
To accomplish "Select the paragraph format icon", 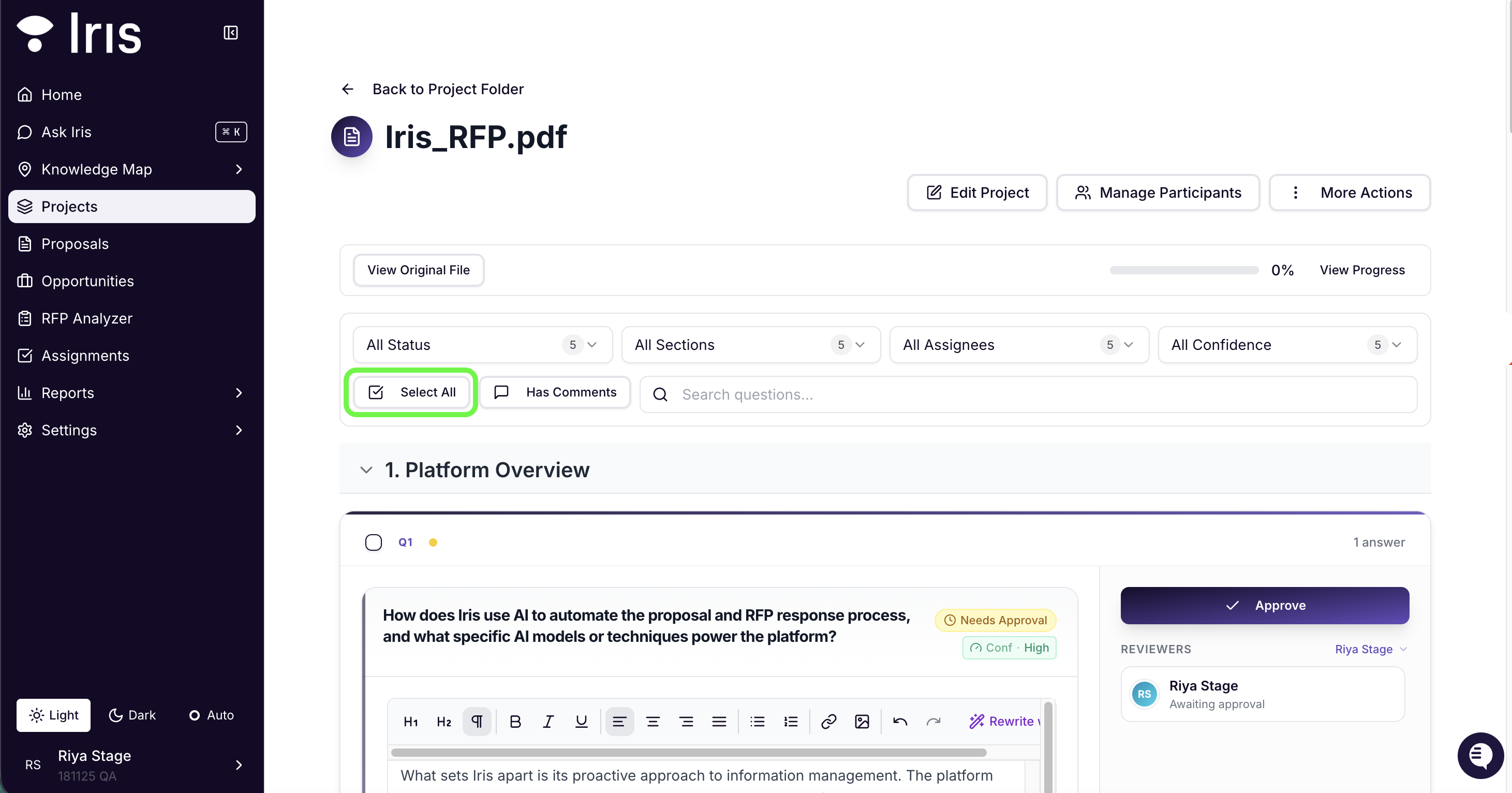I will pos(477,722).
